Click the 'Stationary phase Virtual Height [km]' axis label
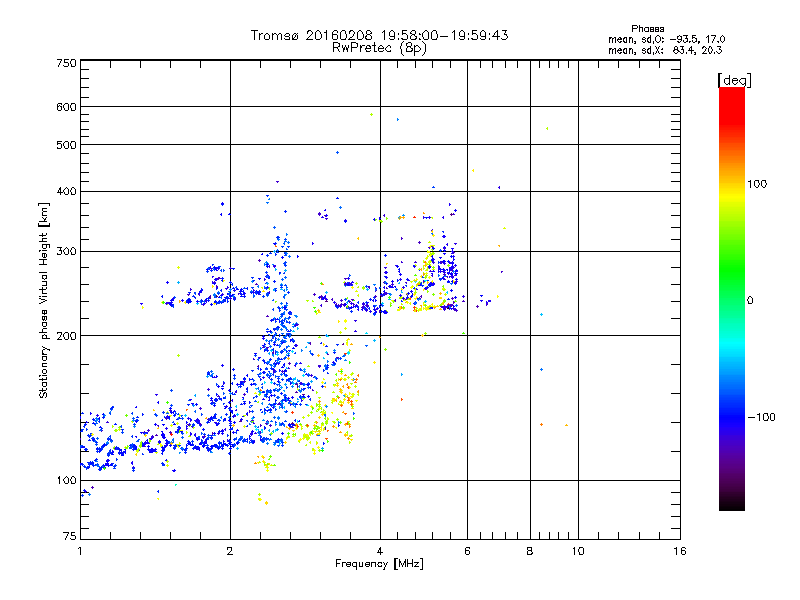Viewport: 800px width, 600px height. click(x=44, y=300)
